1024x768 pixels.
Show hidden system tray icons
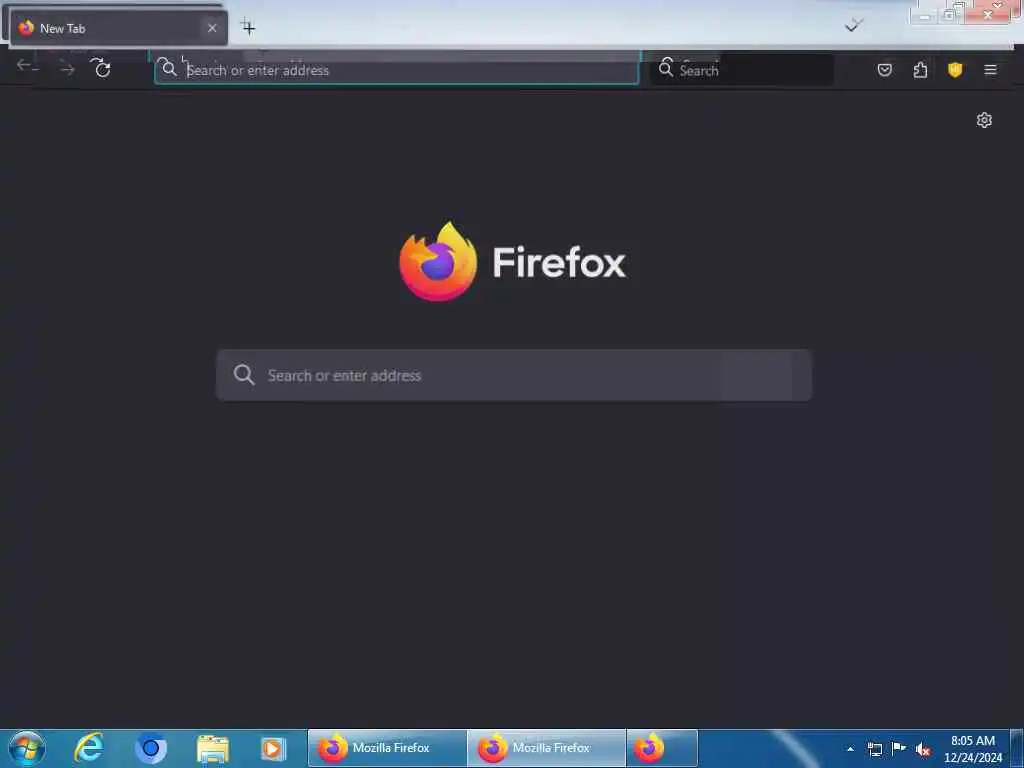[x=850, y=749]
